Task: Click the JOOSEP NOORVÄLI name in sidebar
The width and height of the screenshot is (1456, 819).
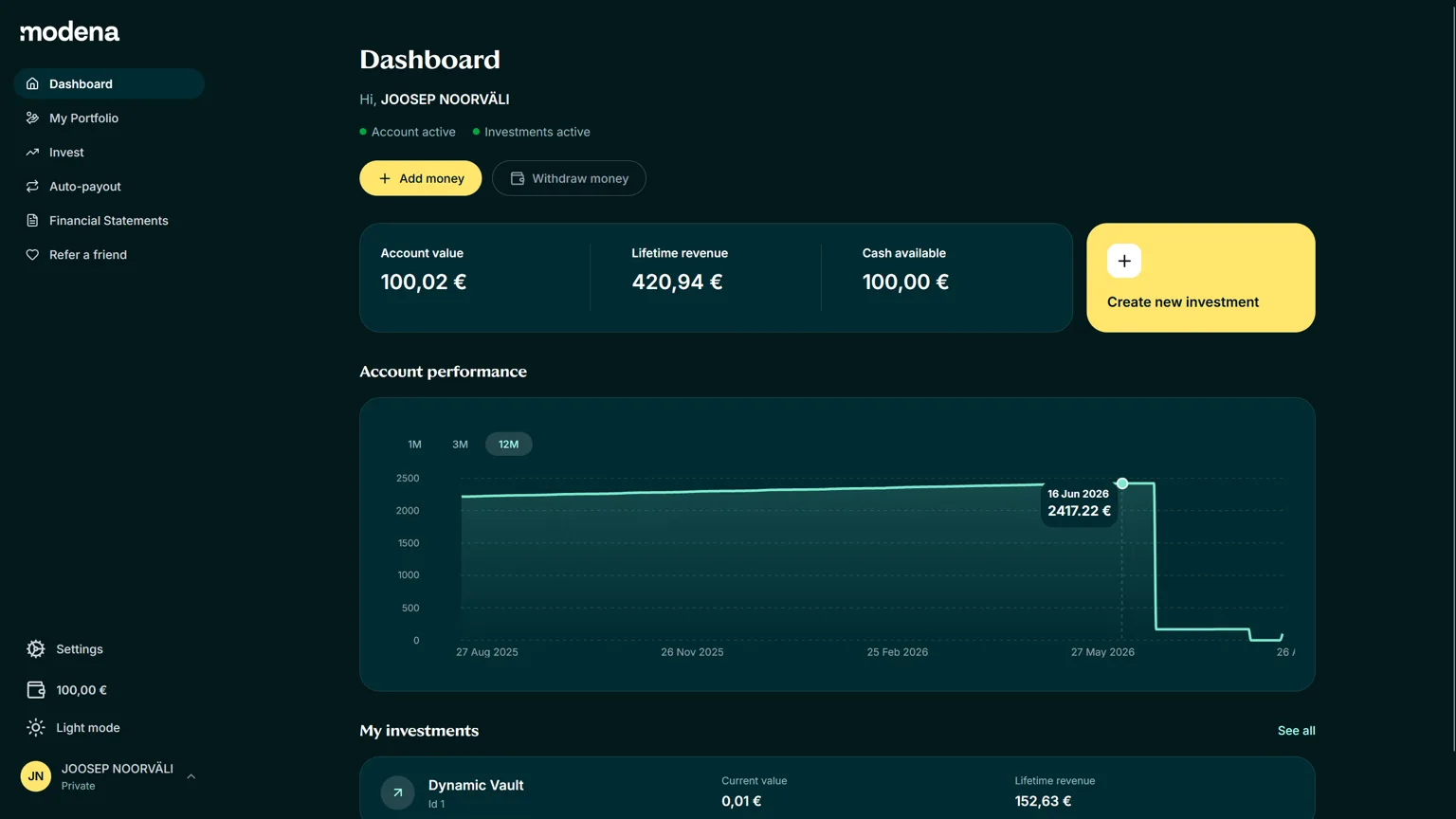Action: coord(118,769)
